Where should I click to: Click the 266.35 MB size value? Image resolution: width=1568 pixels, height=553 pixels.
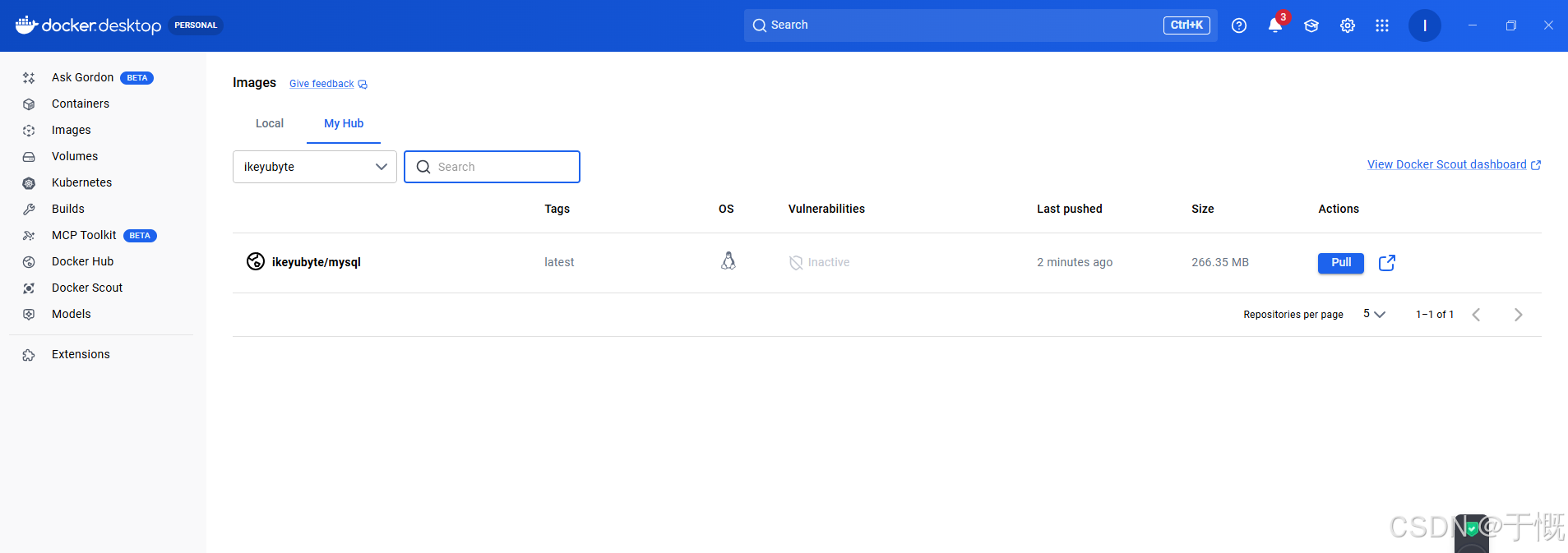click(1220, 262)
